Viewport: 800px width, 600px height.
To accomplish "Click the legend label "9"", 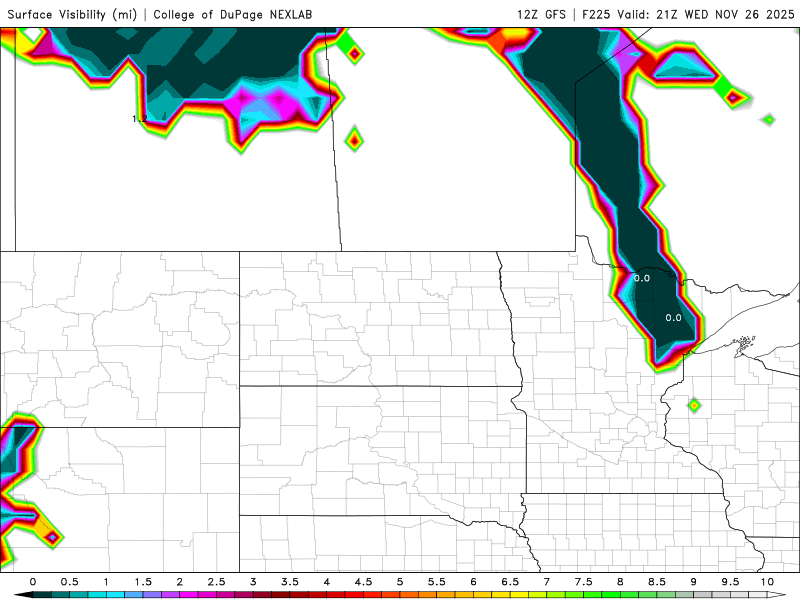I will 694,582.
